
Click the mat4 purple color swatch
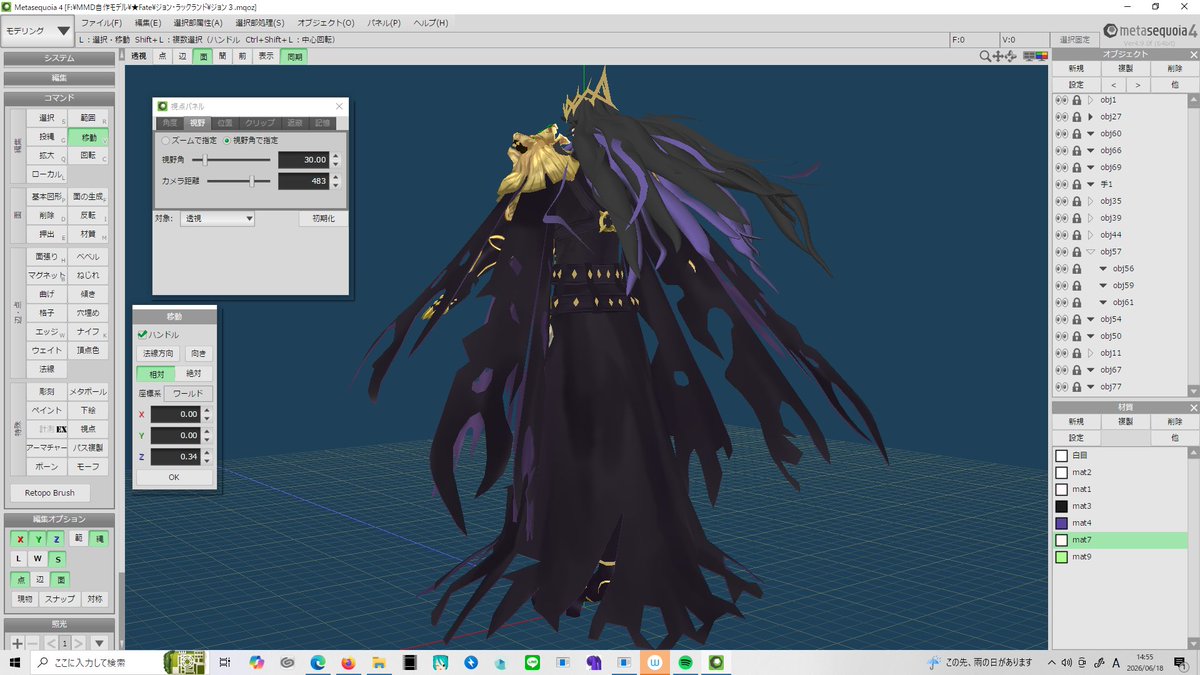click(x=1062, y=523)
